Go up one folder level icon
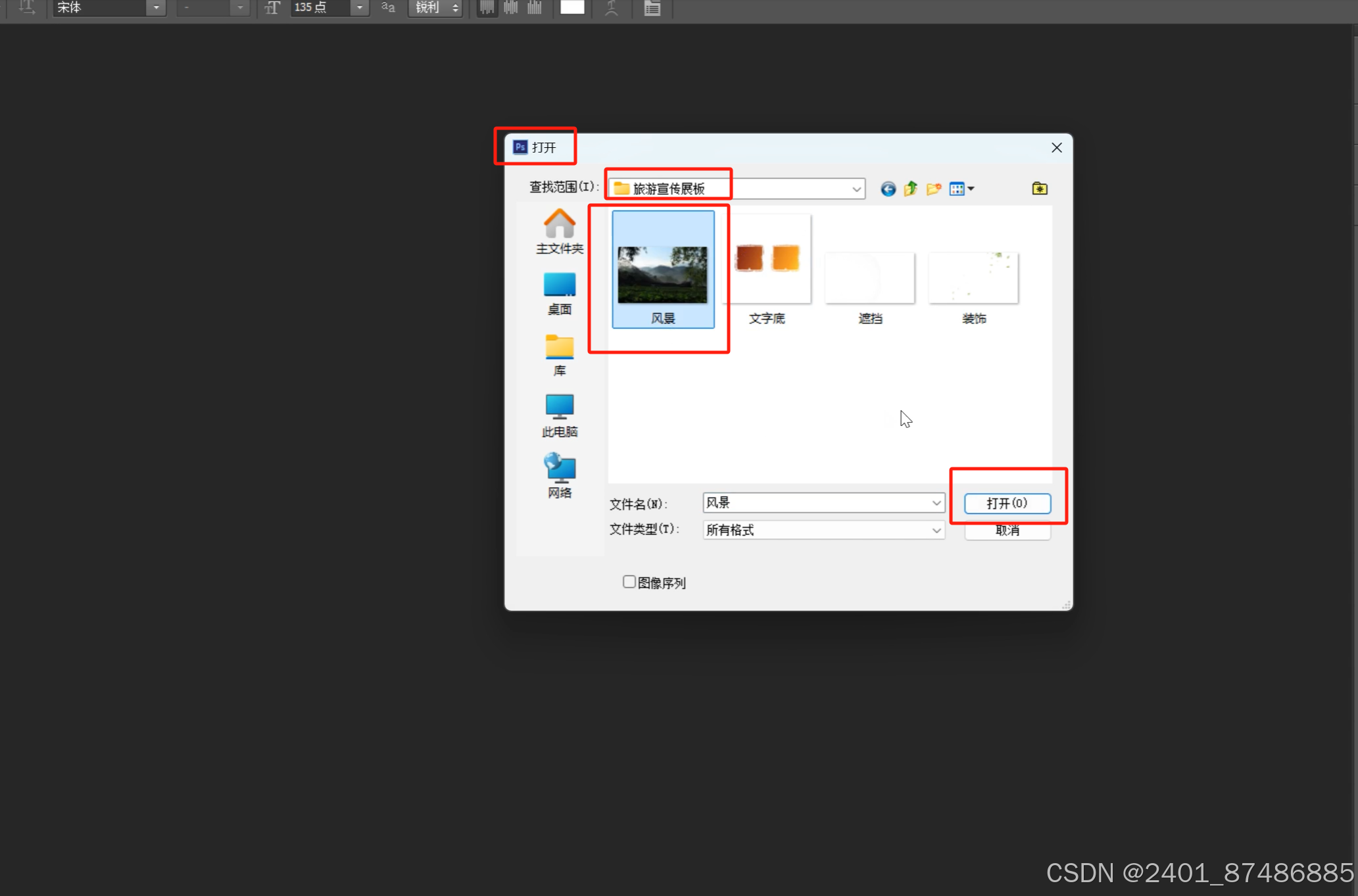The height and width of the screenshot is (896, 1358). click(x=911, y=189)
